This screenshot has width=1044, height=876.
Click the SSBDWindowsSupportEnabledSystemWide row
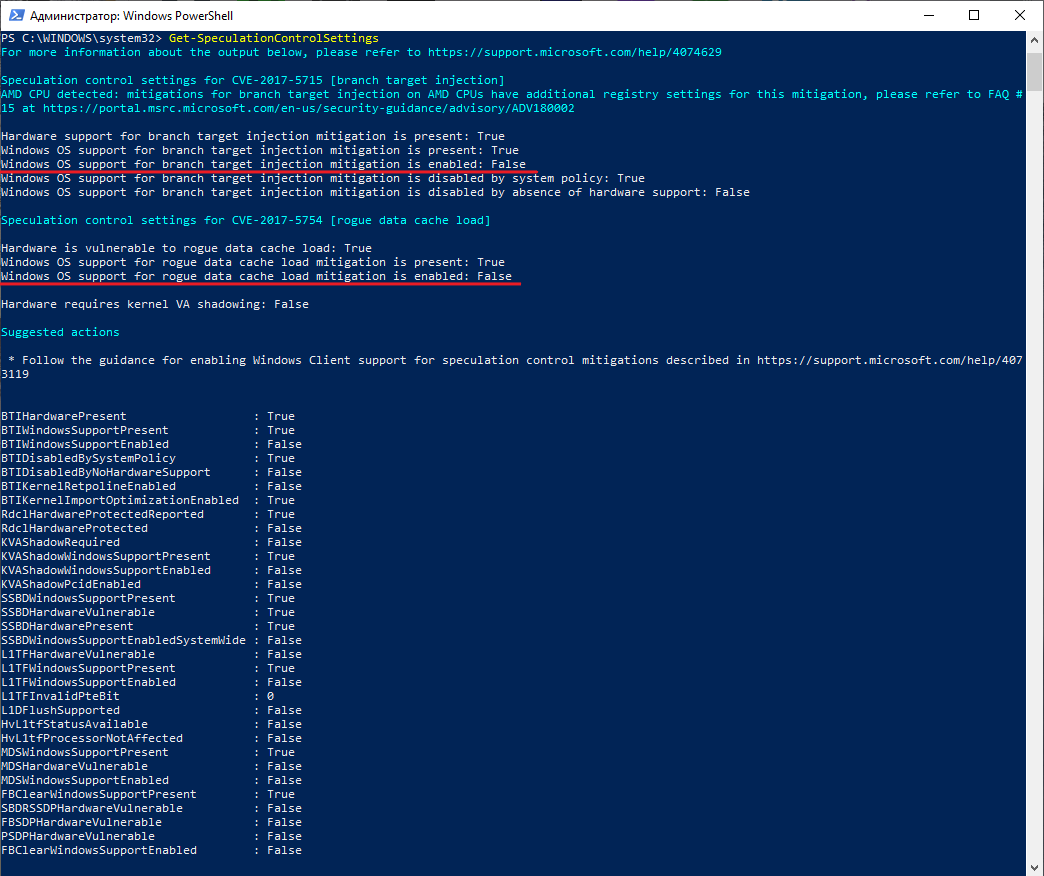point(151,640)
